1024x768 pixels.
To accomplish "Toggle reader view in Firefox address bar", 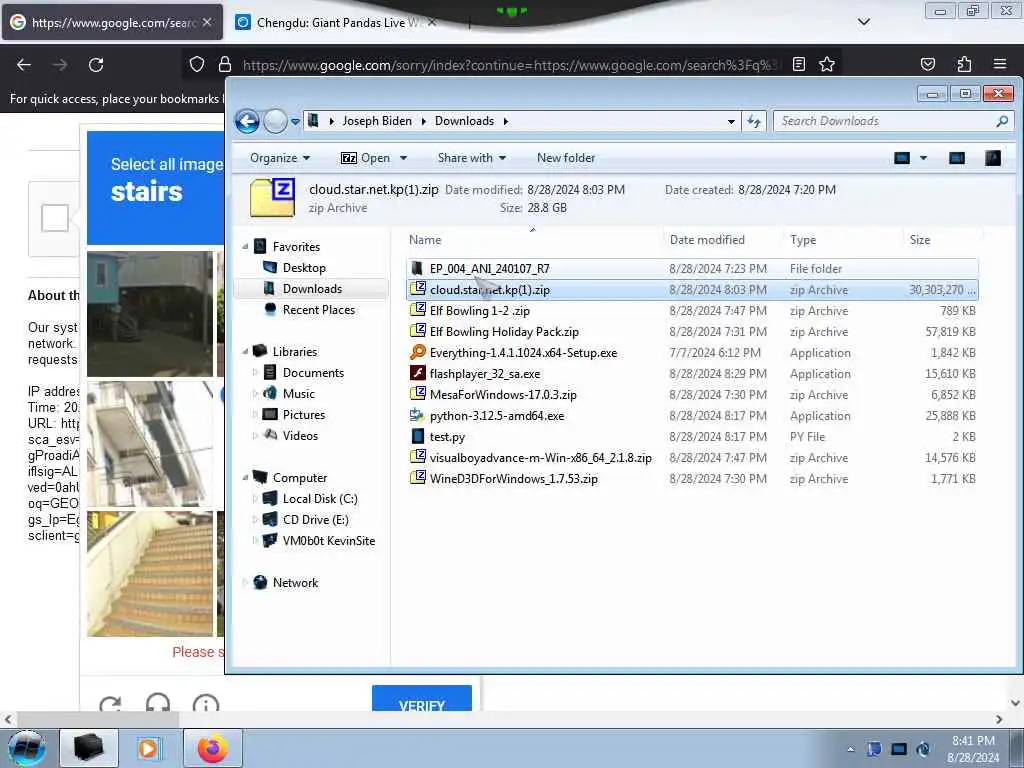I will [x=799, y=64].
